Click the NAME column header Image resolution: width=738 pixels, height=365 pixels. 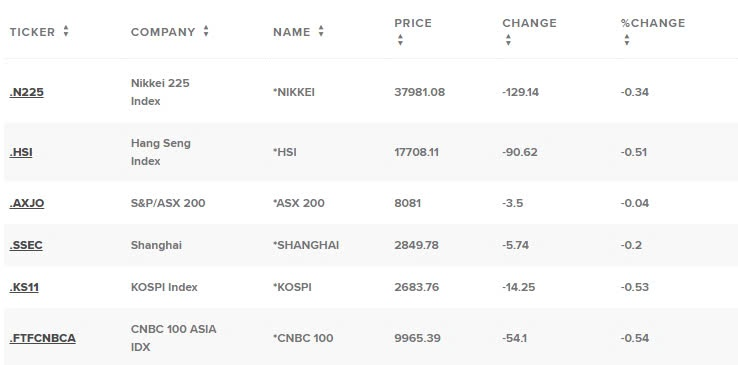point(292,32)
